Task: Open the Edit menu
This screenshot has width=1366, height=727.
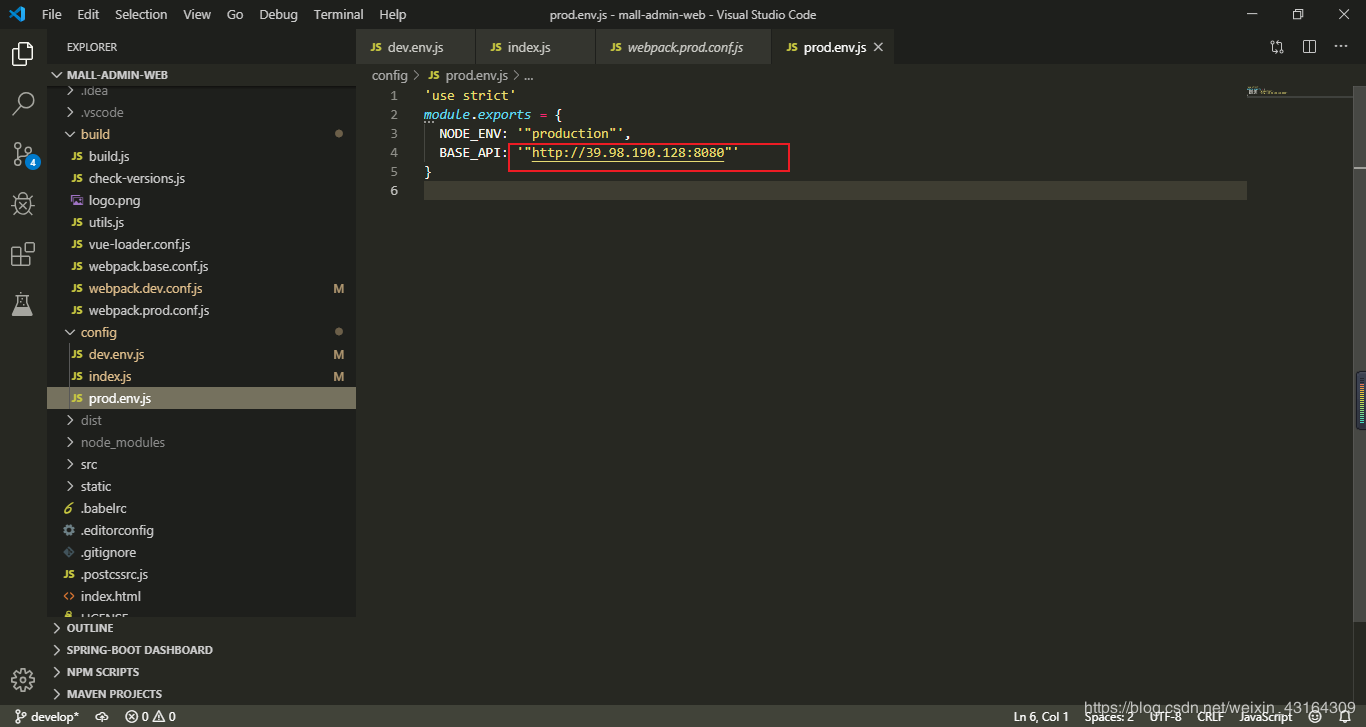Action: 88,14
